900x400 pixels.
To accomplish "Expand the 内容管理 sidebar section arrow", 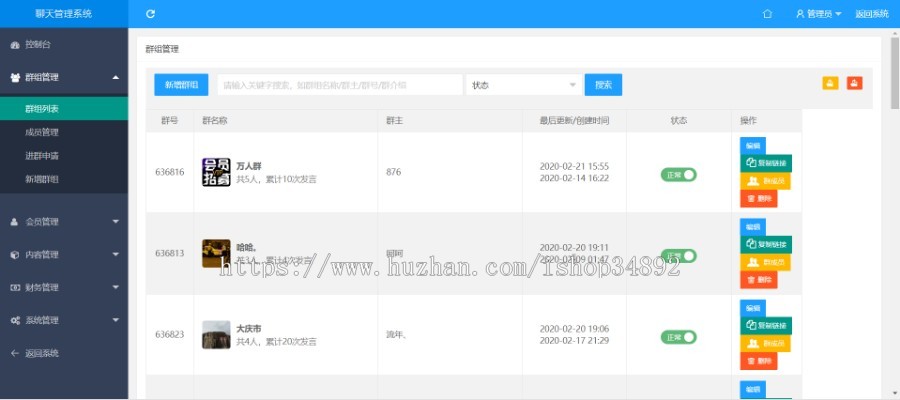I will pyautogui.click(x=115, y=254).
